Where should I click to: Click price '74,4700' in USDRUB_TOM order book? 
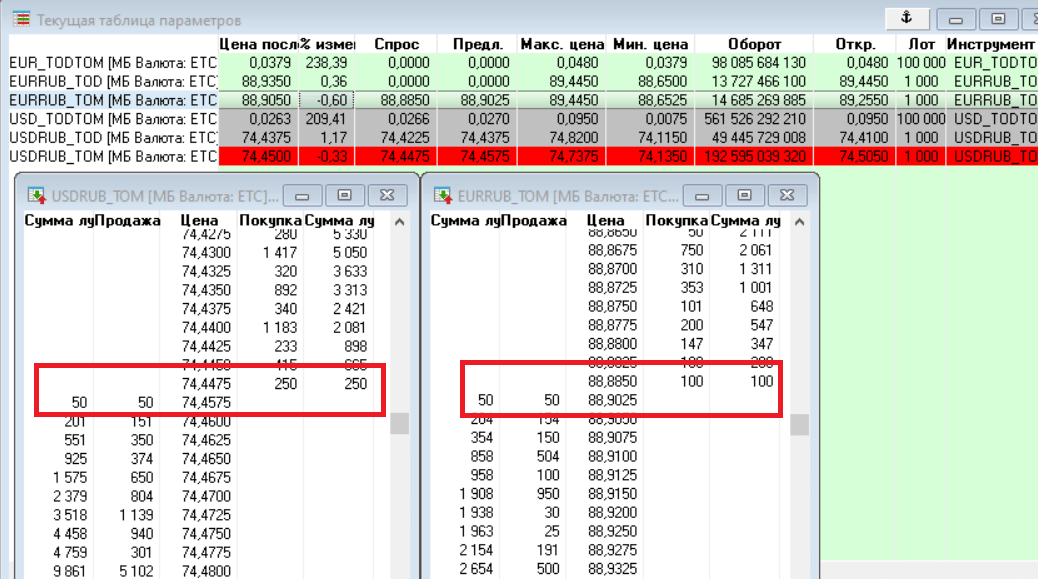point(207,497)
